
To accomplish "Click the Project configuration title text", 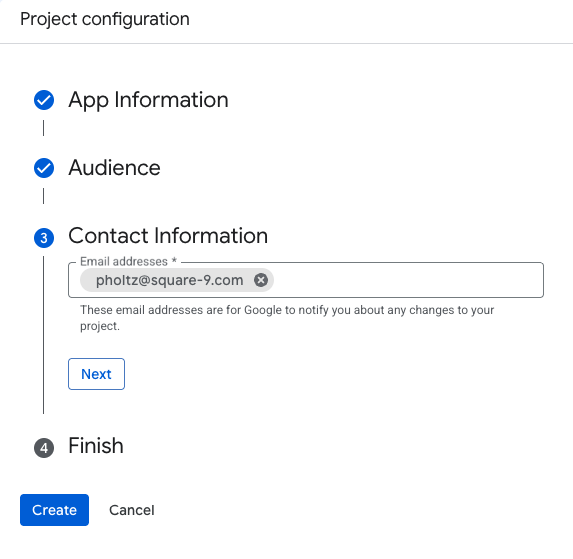I will point(105,19).
